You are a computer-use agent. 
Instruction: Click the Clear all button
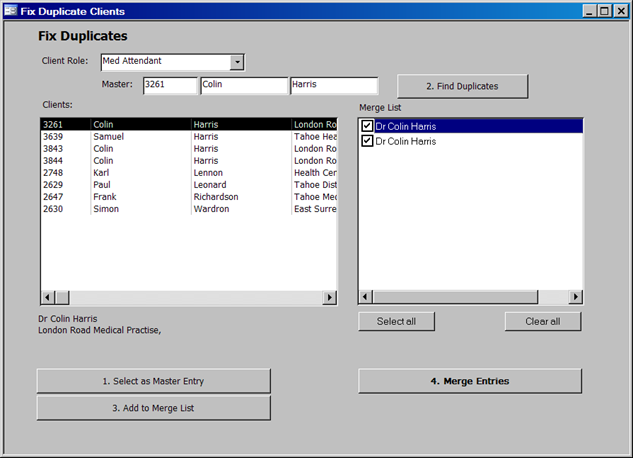tap(543, 321)
